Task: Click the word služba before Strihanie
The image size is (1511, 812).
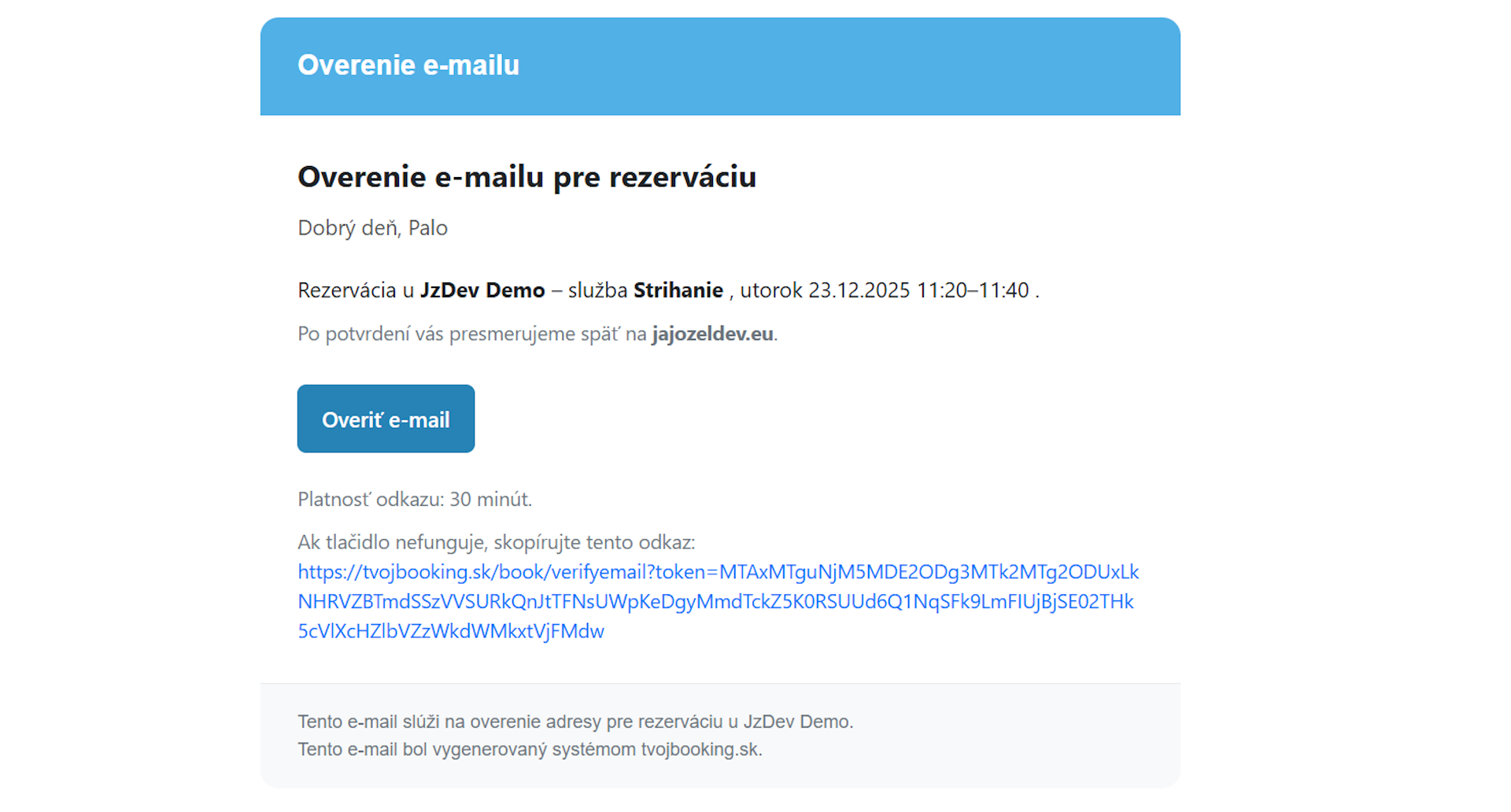Action: click(597, 290)
